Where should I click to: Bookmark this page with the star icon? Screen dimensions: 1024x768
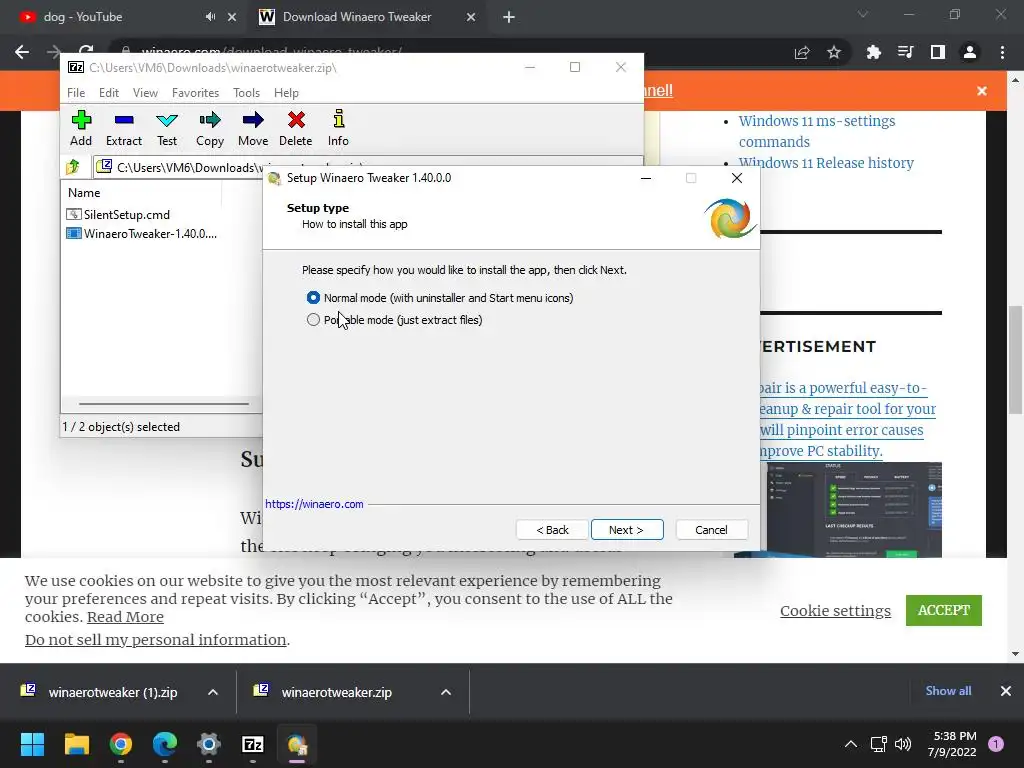pyautogui.click(x=834, y=52)
